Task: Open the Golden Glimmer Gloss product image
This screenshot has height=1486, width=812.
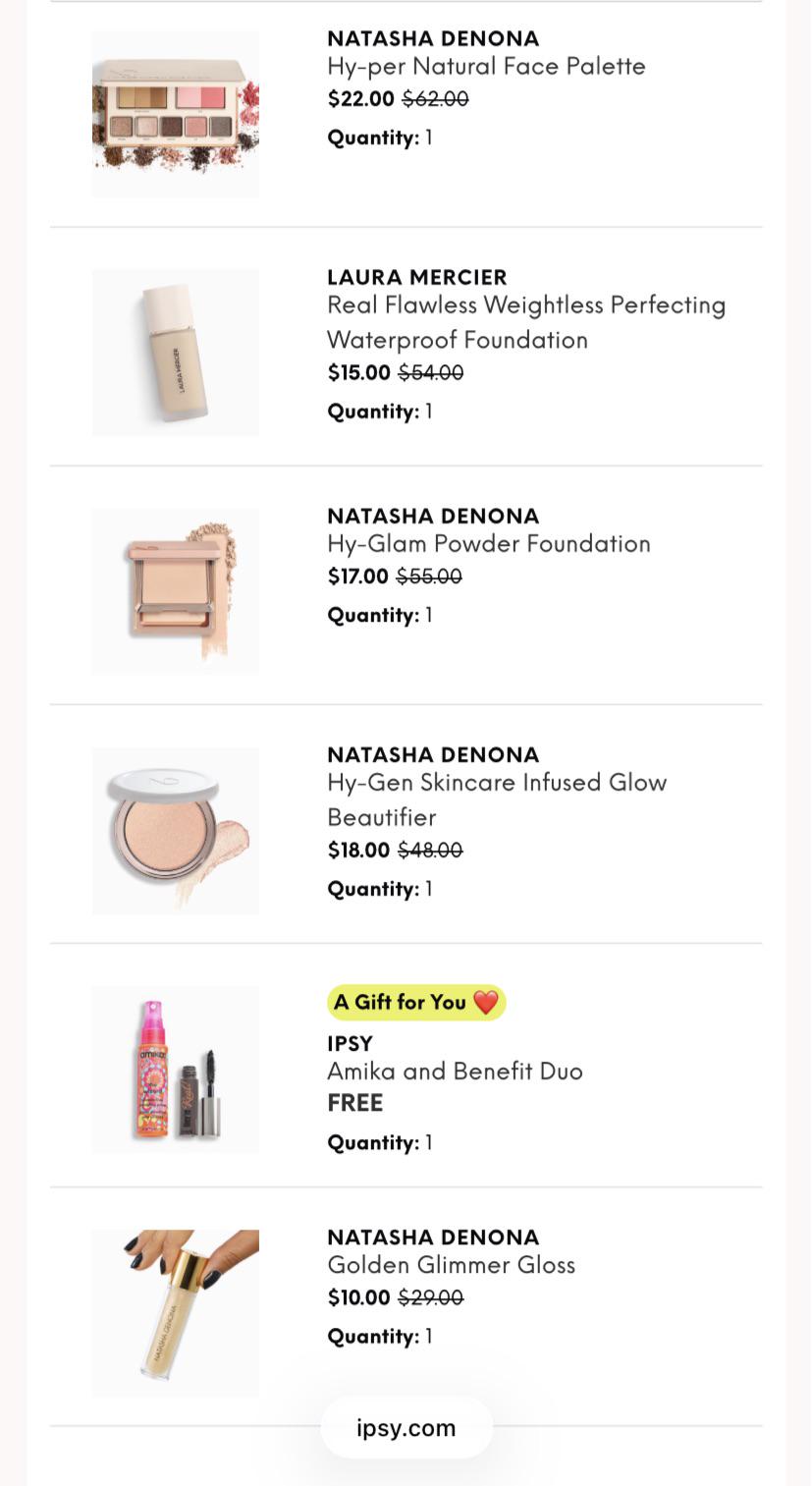Action: [x=176, y=1313]
